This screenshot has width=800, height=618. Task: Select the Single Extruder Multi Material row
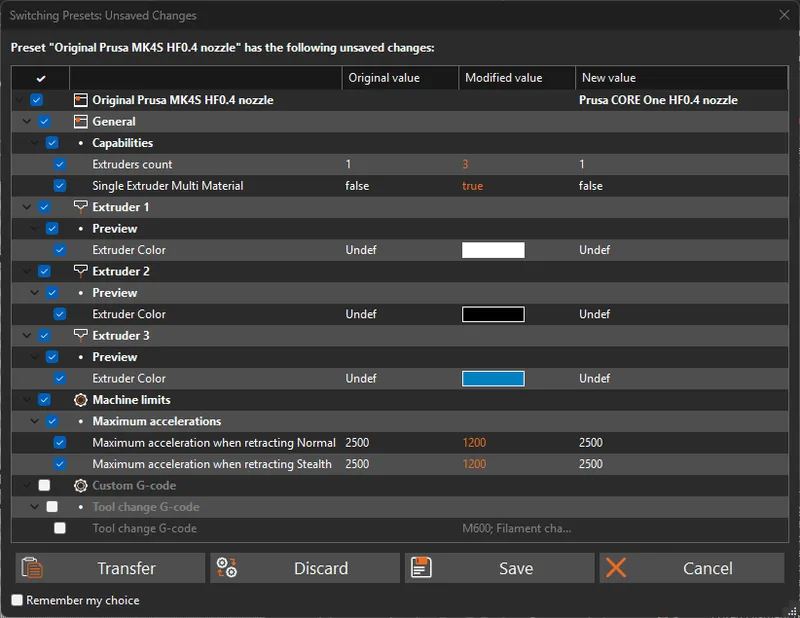(167, 186)
